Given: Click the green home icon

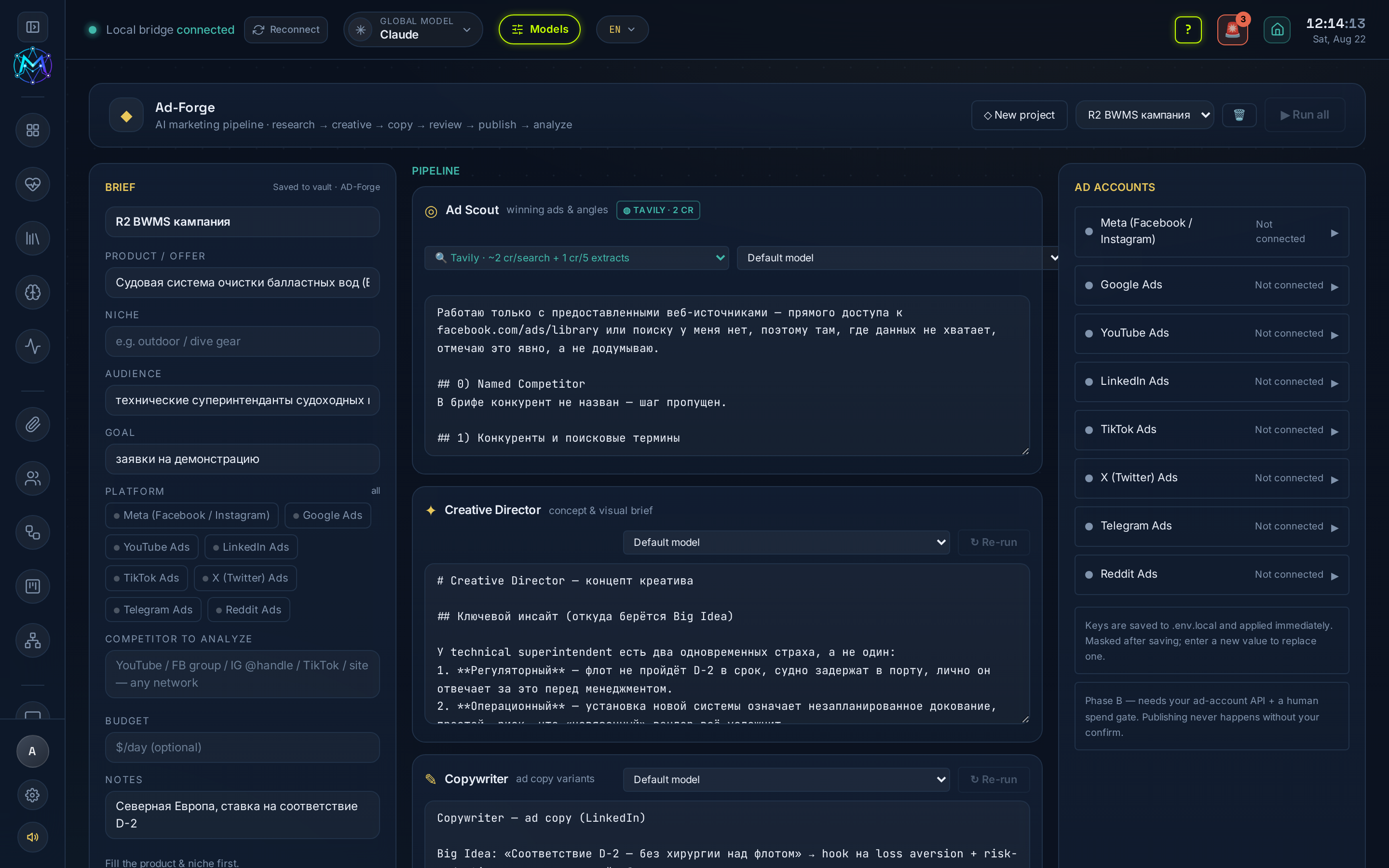Looking at the screenshot, I should coord(1277,29).
